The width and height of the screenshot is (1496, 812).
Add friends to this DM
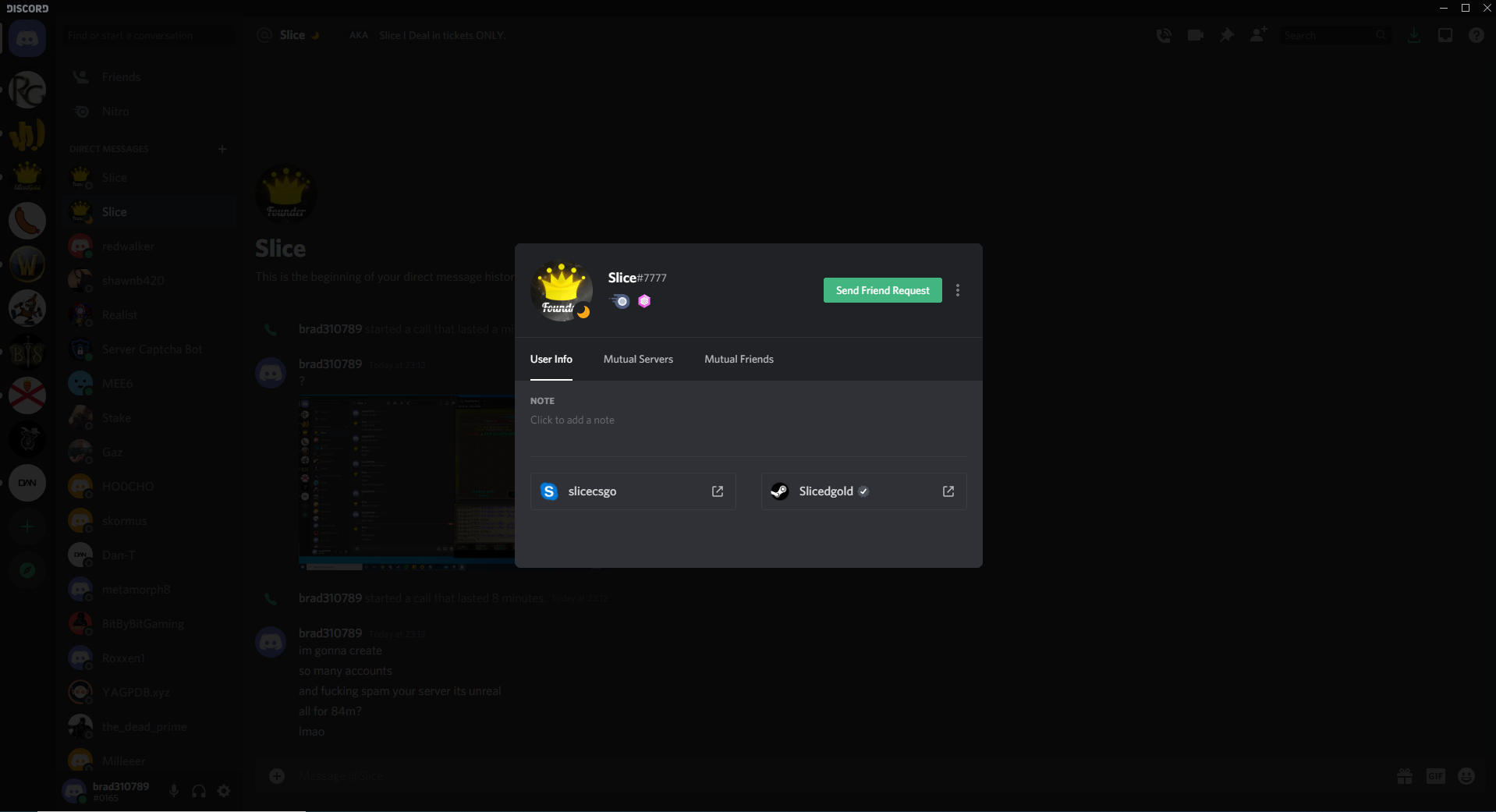[1258, 35]
